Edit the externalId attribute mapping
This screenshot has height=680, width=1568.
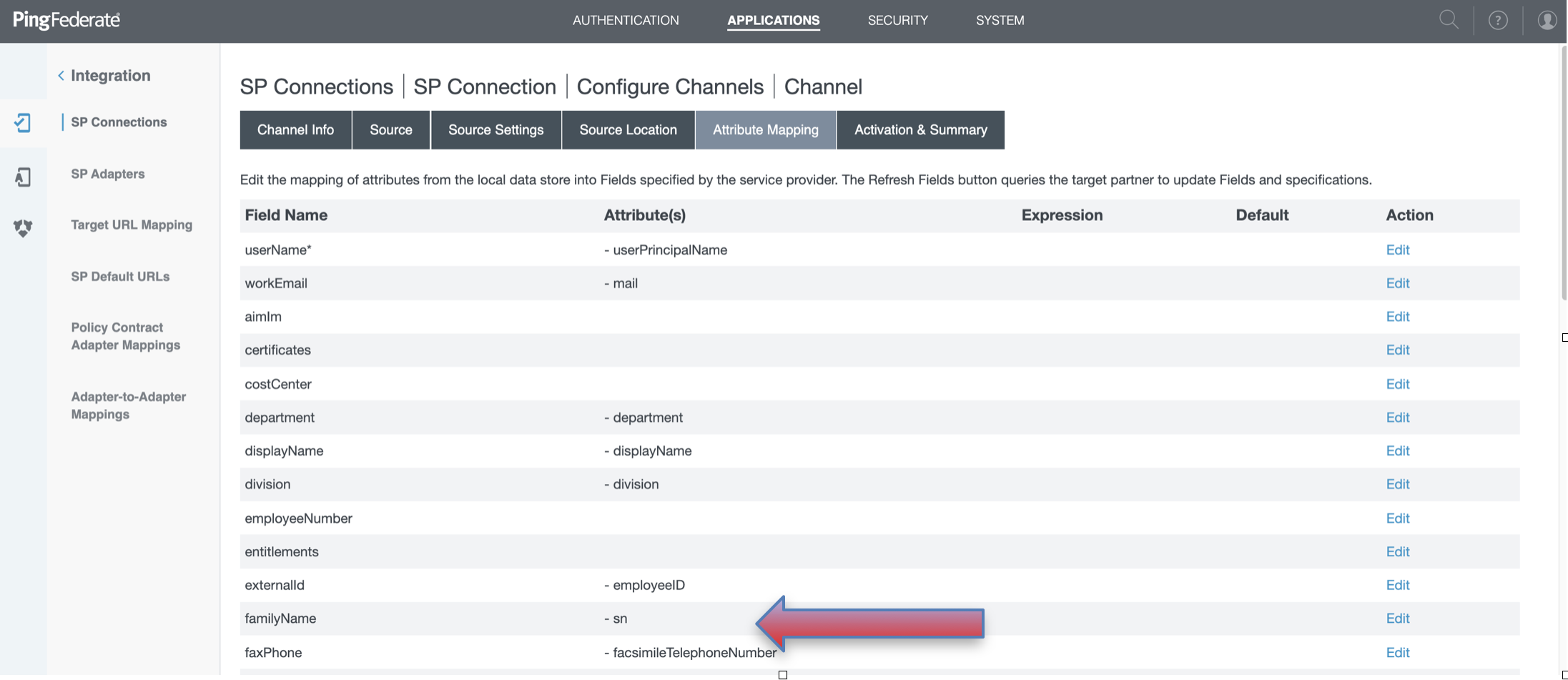(x=1397, y=585)
